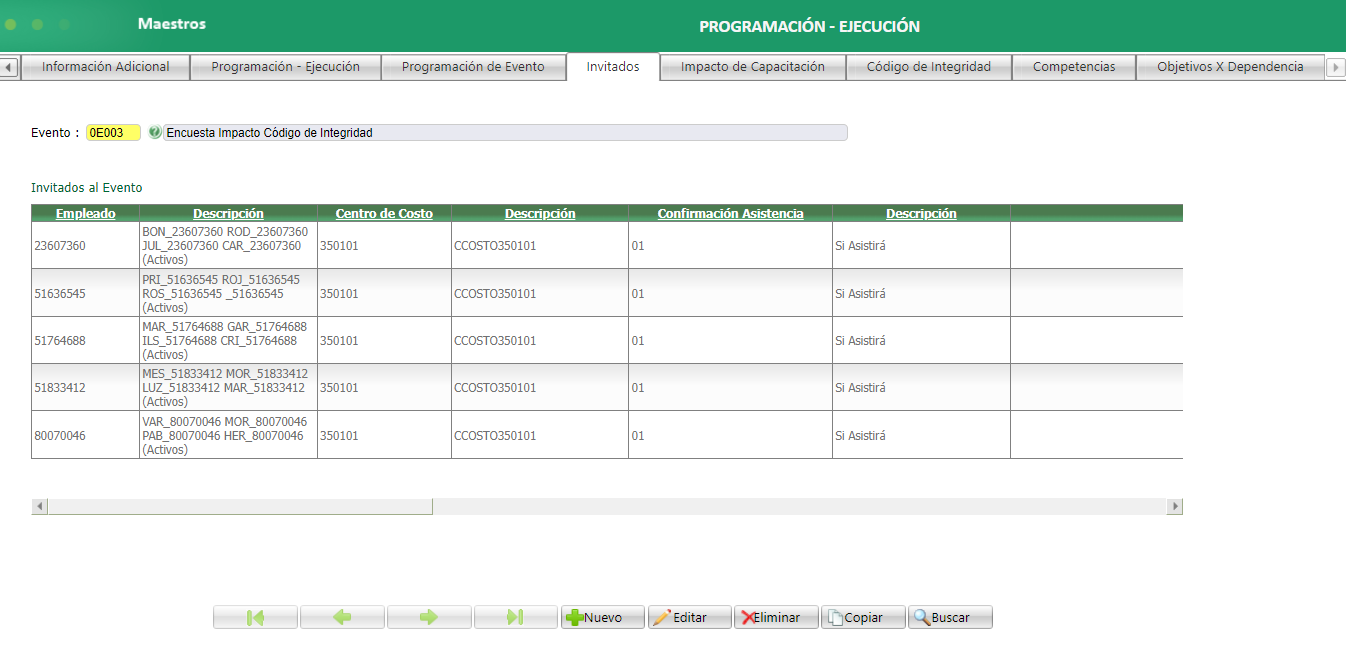
Task: Advance to the next record
Action: (429, 617)
